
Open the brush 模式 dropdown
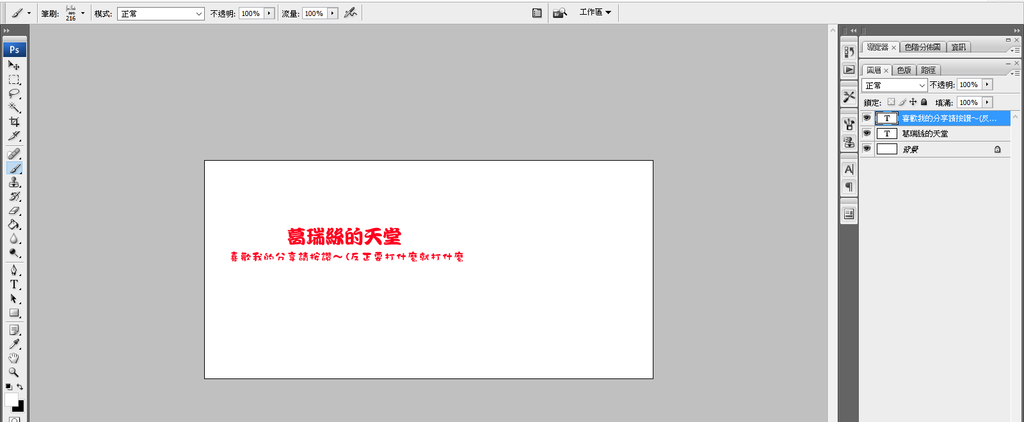(x=161, y=13)
